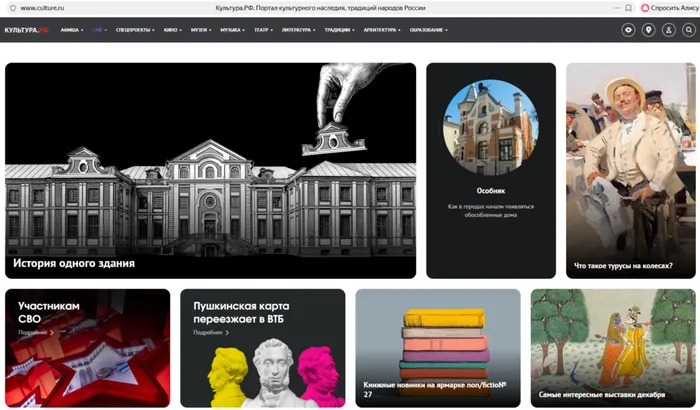Open the История одного здания feature card

tap(210, 170)
